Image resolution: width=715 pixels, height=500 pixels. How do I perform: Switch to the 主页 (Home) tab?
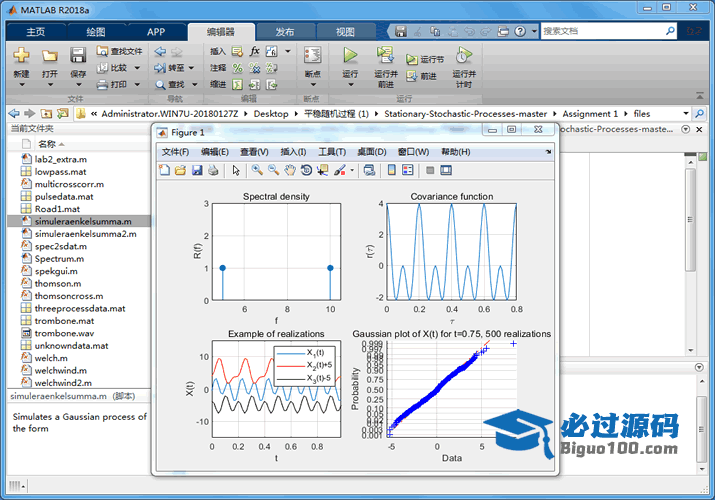tap(36, 31)
